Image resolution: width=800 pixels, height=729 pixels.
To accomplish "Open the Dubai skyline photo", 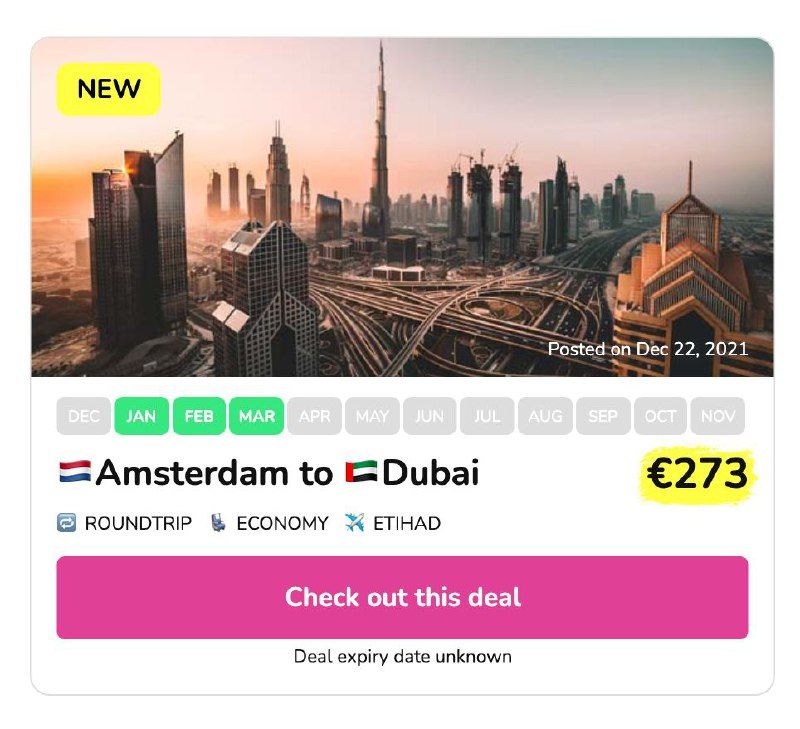I will [x=402, y=207].
